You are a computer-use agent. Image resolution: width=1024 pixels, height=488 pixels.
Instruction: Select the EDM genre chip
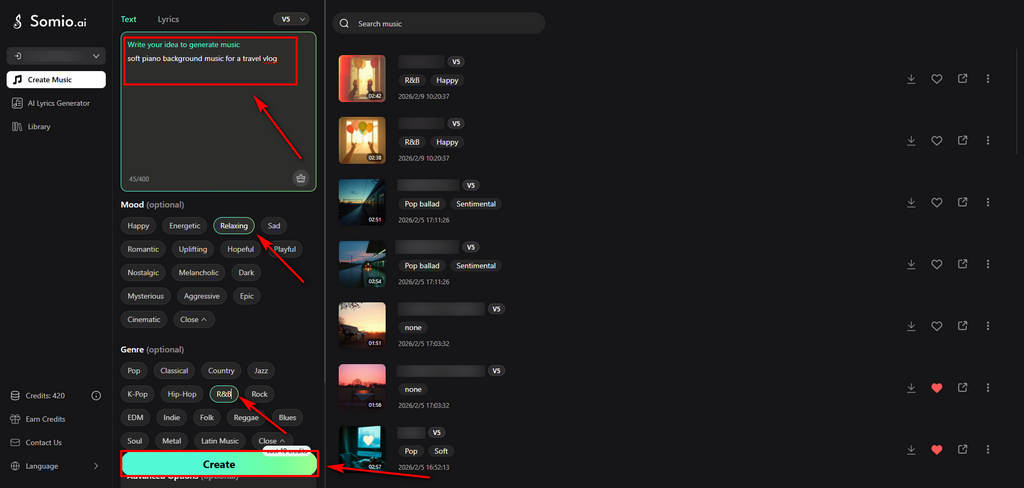[136, 417]
